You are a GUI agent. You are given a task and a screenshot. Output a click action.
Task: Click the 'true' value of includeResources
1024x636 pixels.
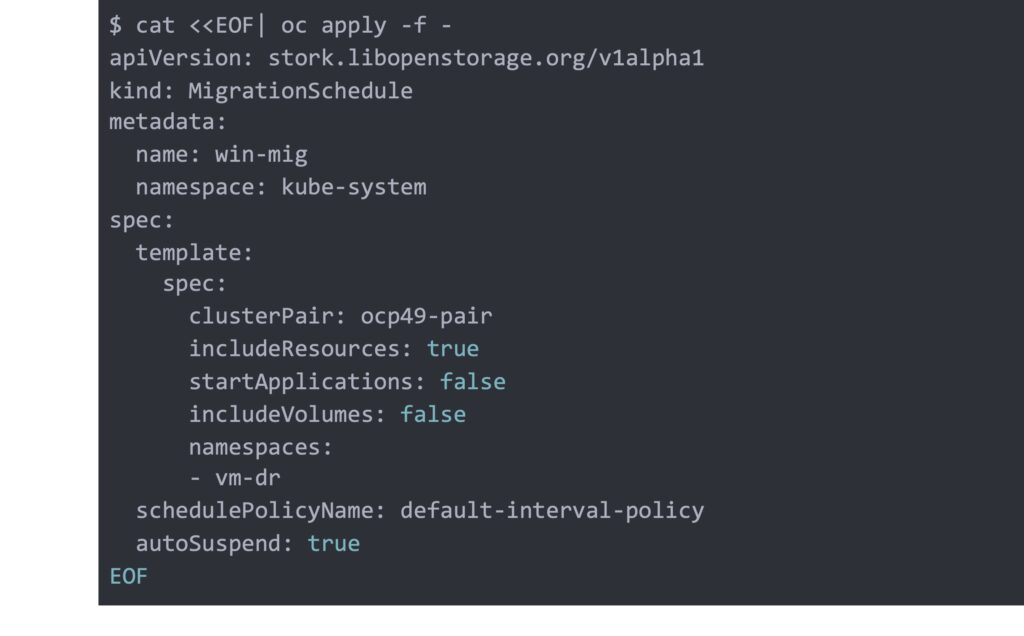(x=452, y=349)
